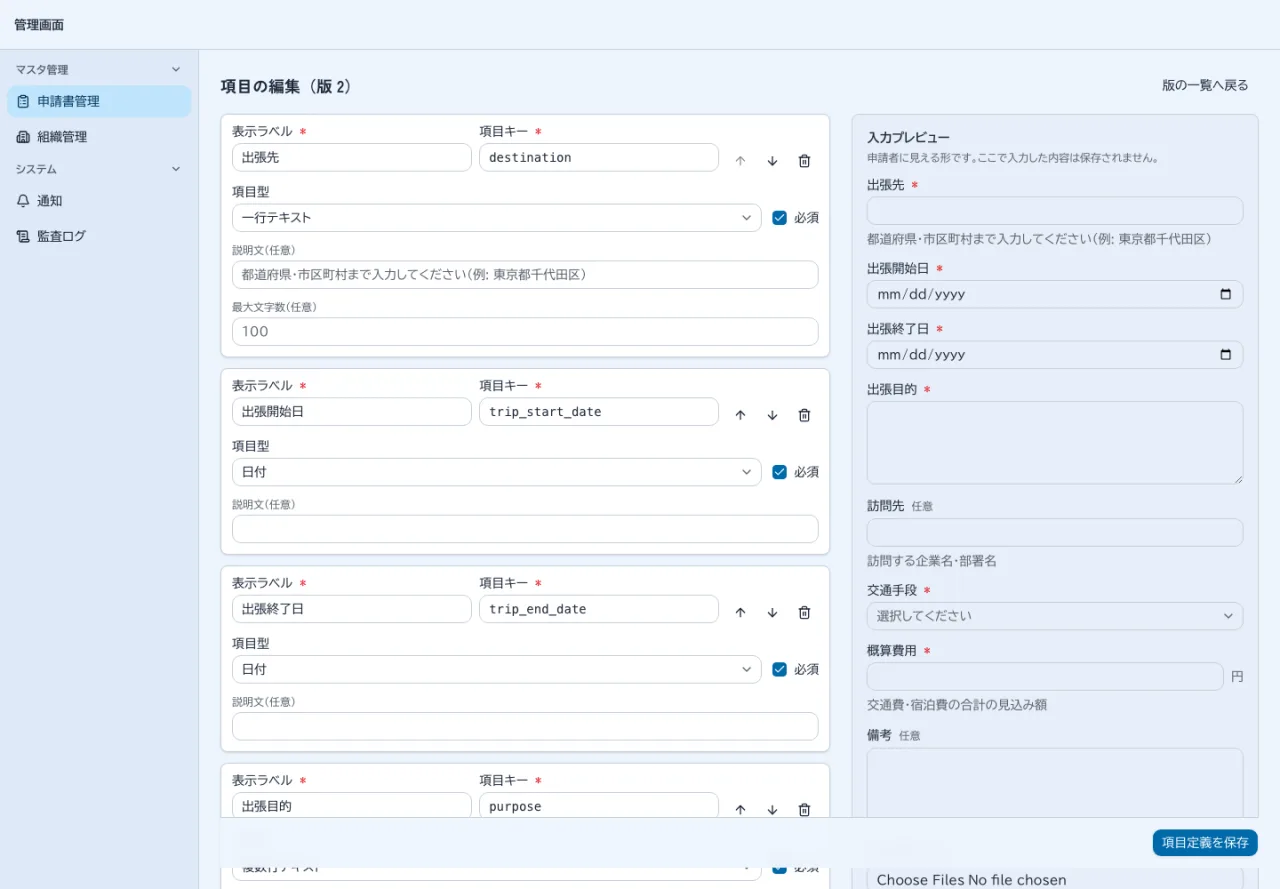Focus the 訪問先 preview input
This screenshot has height=889, width=1280.
1055,533
